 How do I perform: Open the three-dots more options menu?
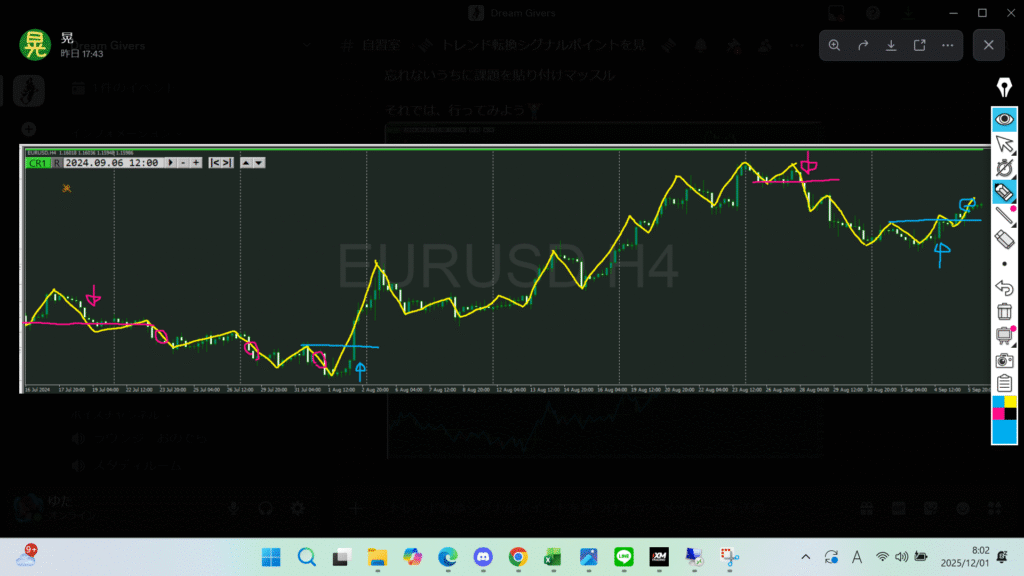[948, 45]
